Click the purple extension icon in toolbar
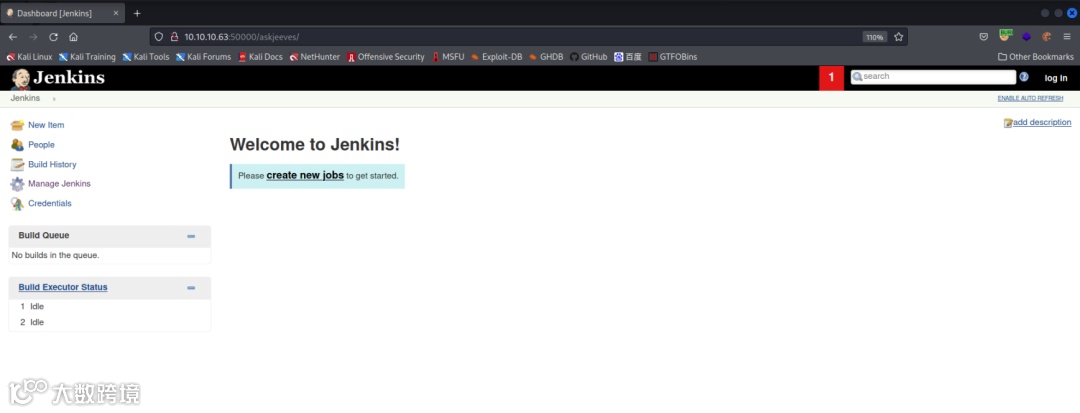The height and width of the screenshot is (413, 1080). pyautogui.click(x=1026, y=37)
